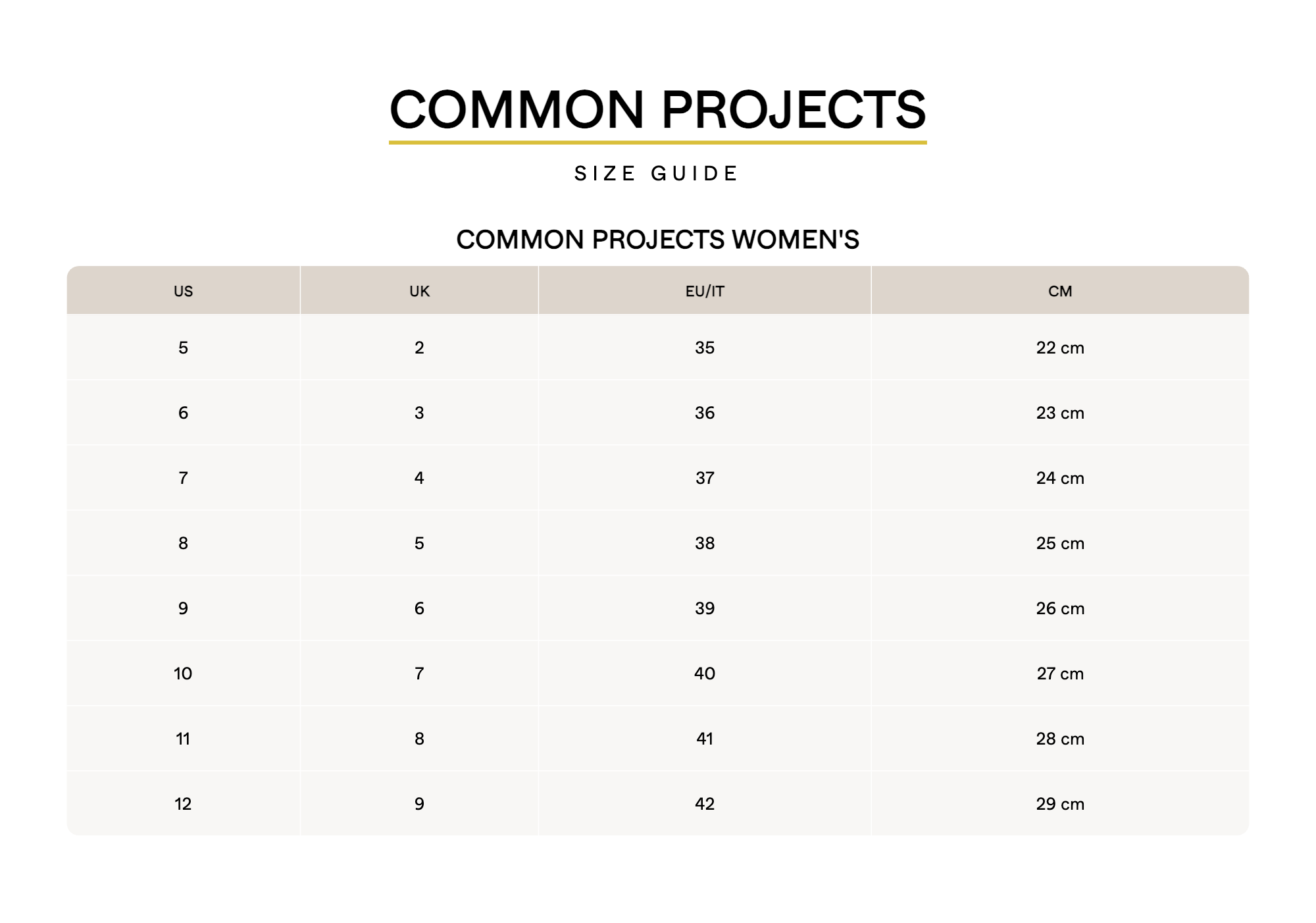Screen dimensions: 1316x923
Task: Click US size 10 cell
Action: [x=184, y=673]
